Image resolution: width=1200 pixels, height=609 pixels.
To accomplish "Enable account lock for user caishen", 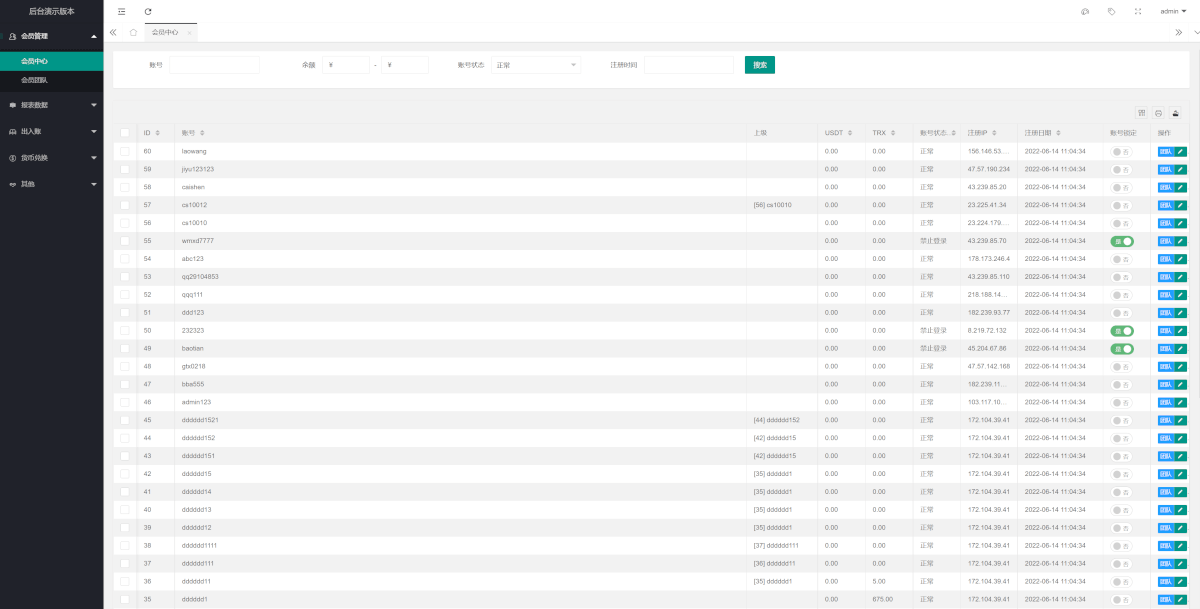I will (1121, 187).
